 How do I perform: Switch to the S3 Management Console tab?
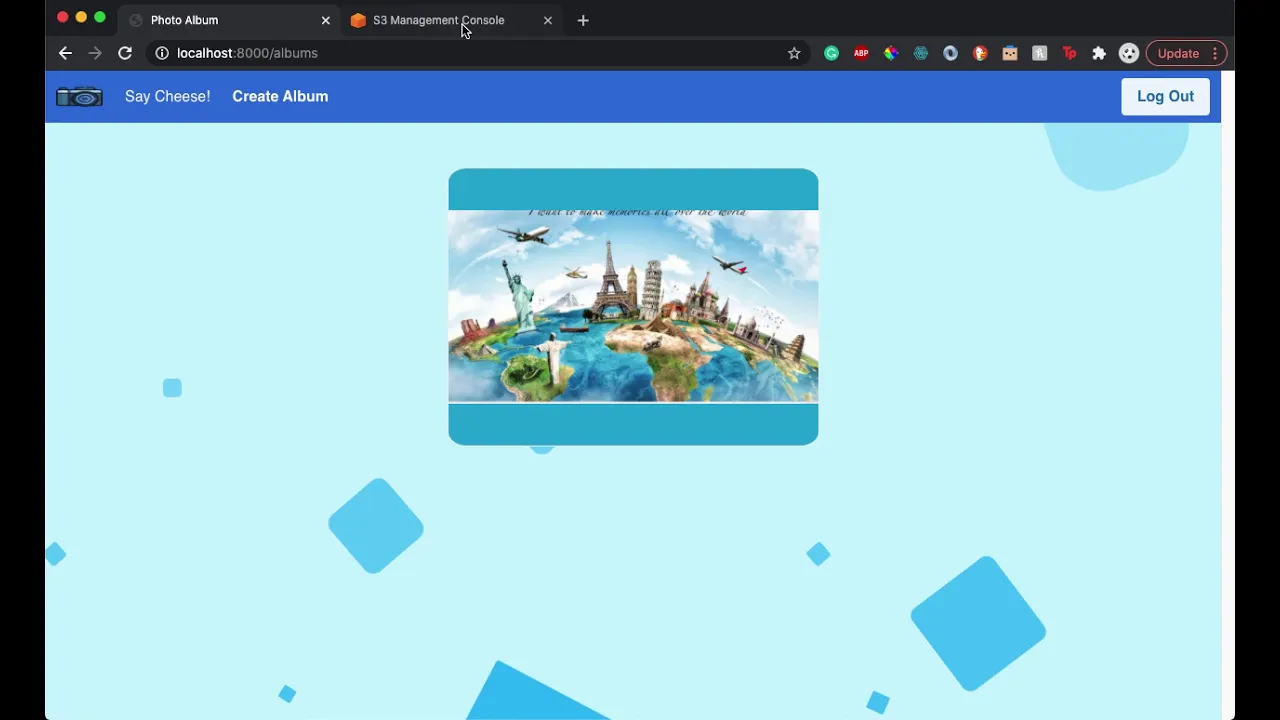[x=452, y=20]
